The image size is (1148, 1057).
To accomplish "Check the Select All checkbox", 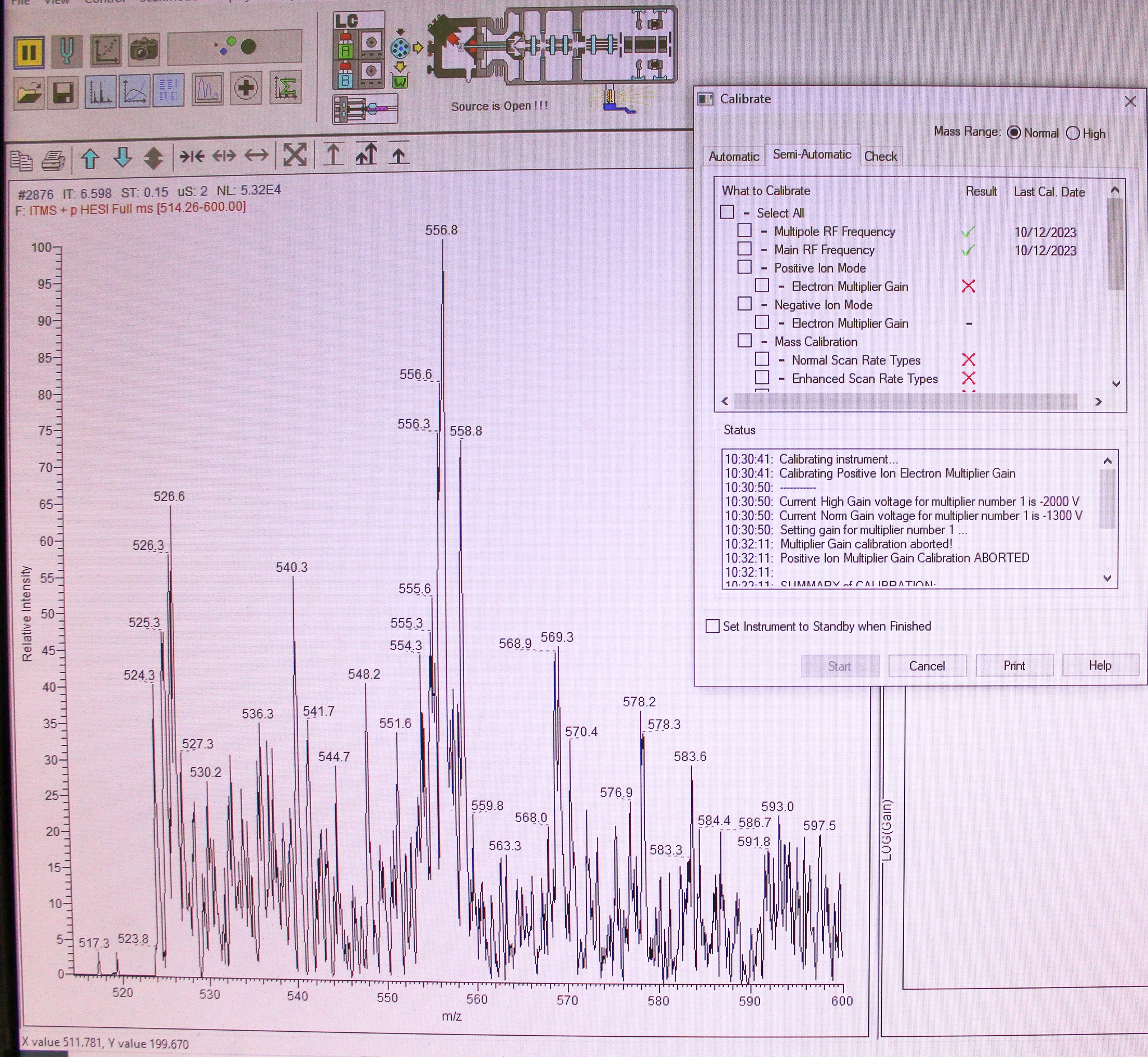I will point(727,212).
